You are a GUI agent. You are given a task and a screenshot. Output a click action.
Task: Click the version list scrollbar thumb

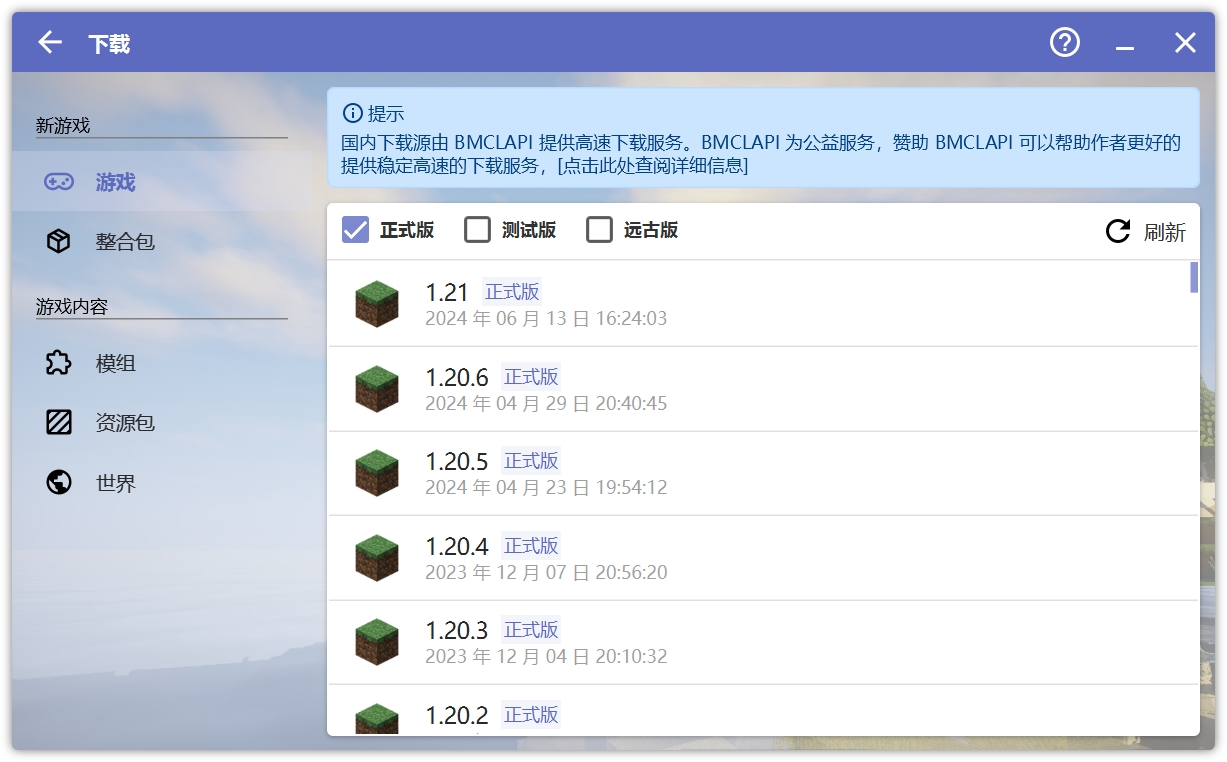click(1194, 277)
